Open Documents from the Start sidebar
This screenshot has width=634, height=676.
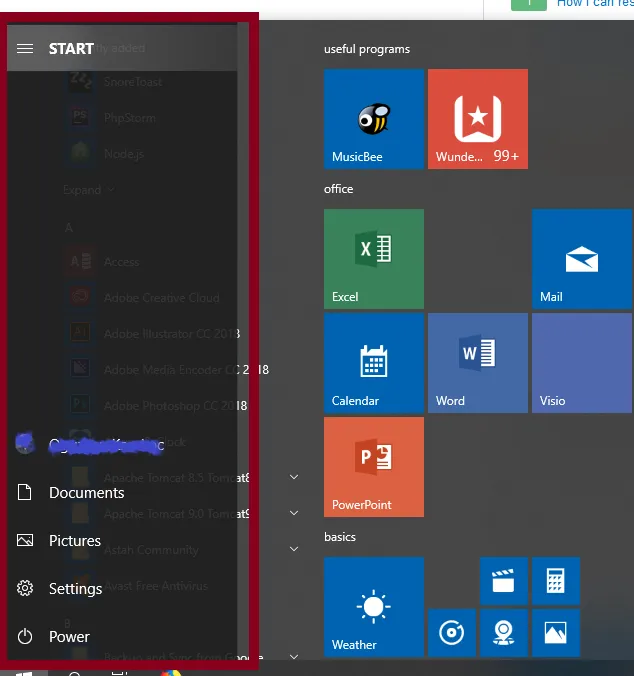[x=122, y=492]
